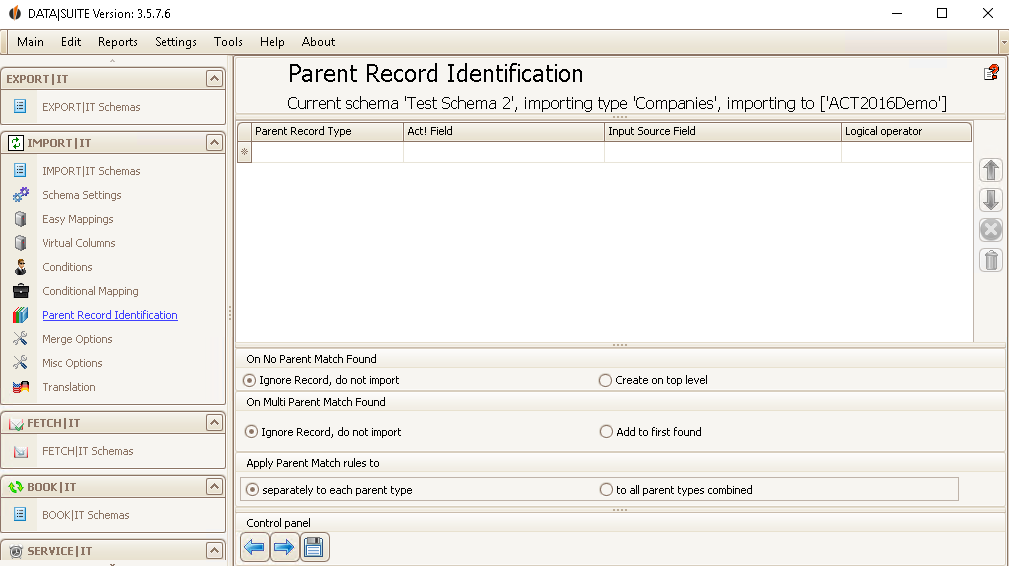This screenshot has height=566, width=1009.
Task: Click the grey X cancel button
Action: coord(991,230)
